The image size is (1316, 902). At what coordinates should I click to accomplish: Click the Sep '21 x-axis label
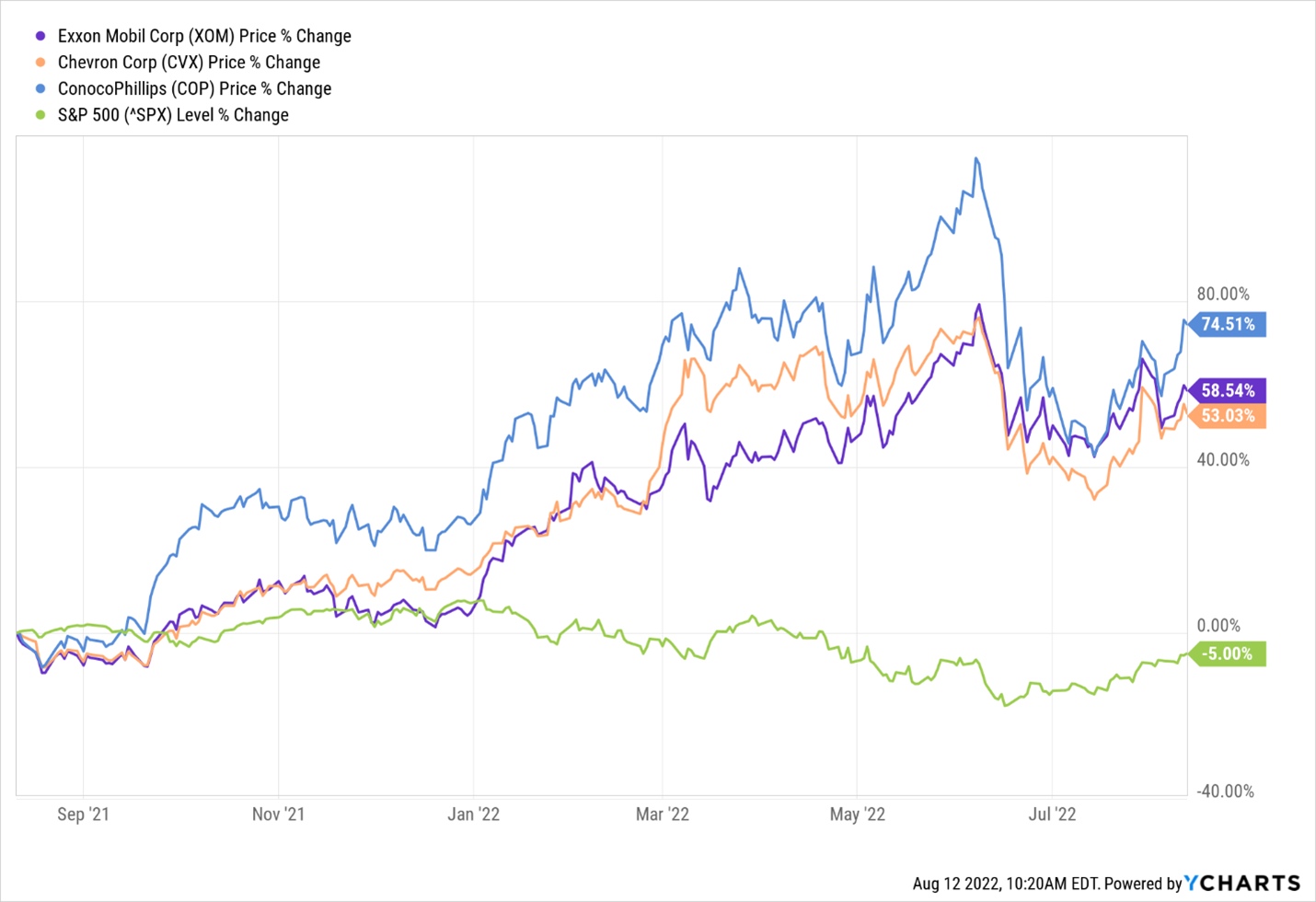pyautogui.click(x=83, y=815)
